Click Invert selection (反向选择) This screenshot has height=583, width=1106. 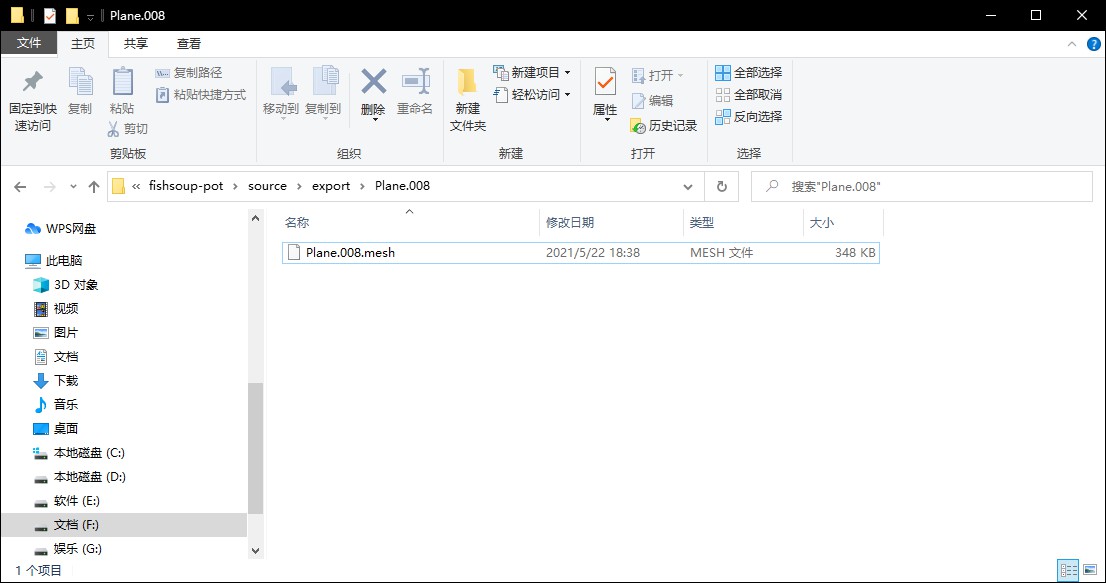pyautogui.click(x=748, y=116)
